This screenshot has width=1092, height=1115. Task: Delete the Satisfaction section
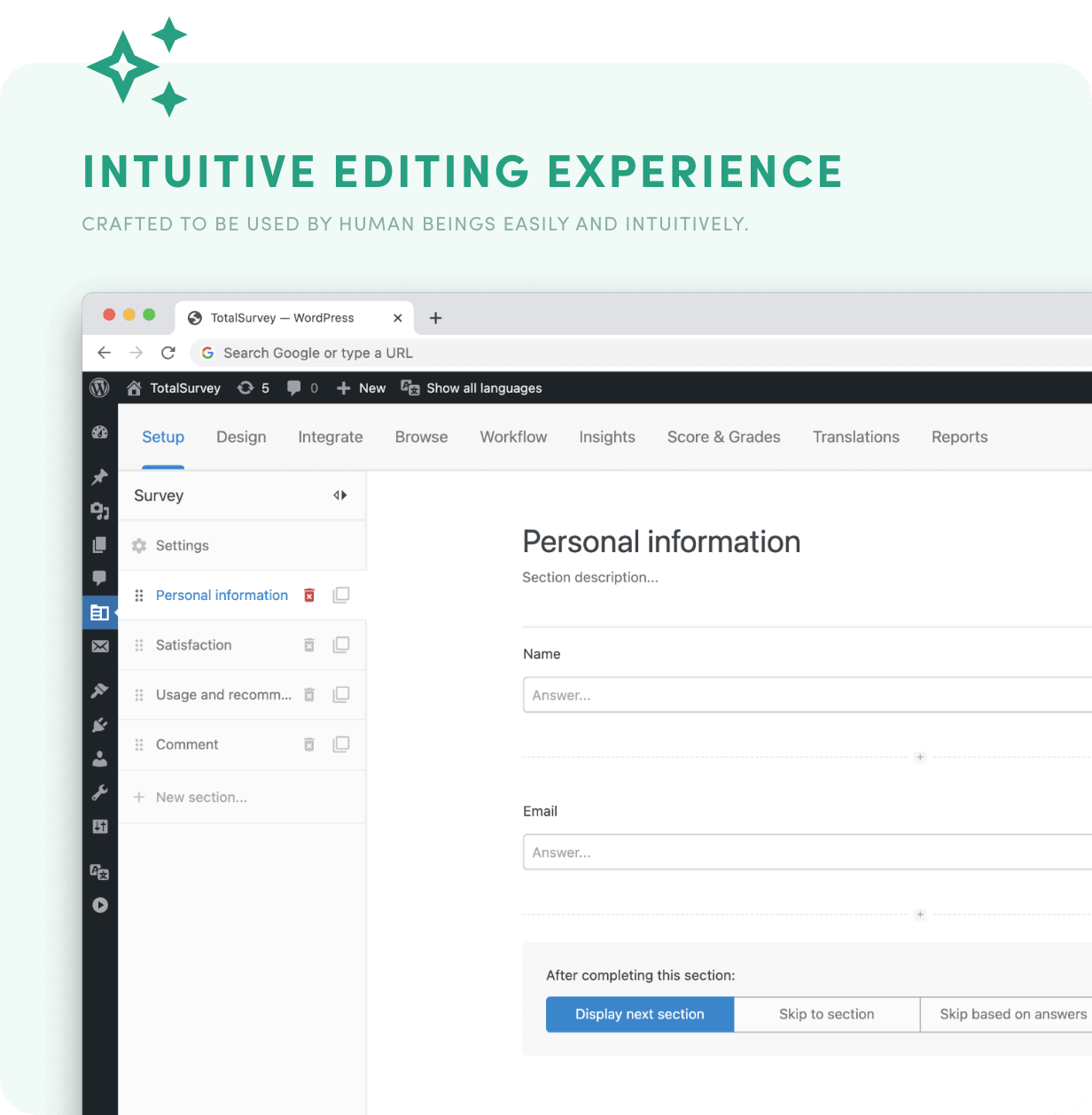click(309, 645)
